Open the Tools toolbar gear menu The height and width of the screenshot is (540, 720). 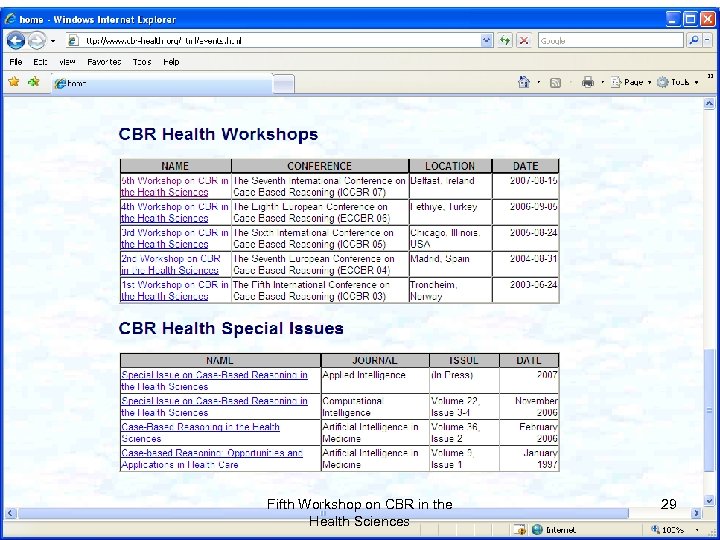pyautogui.click(x=677, y=83)
